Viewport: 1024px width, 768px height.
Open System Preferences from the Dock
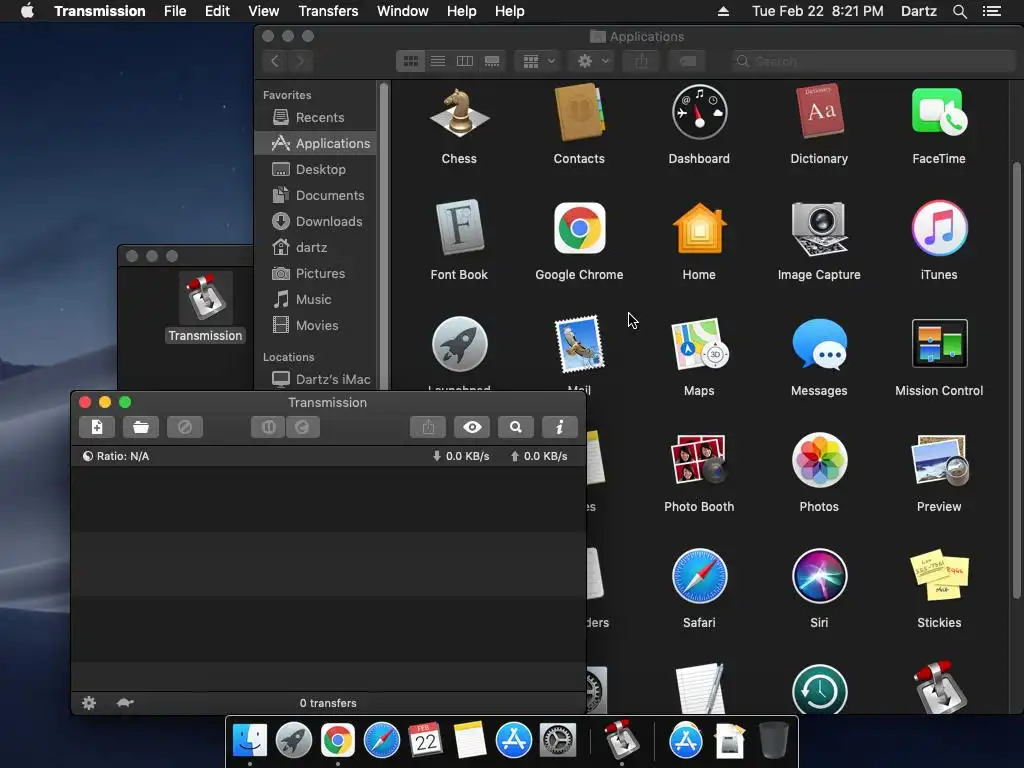coord(557,741)
